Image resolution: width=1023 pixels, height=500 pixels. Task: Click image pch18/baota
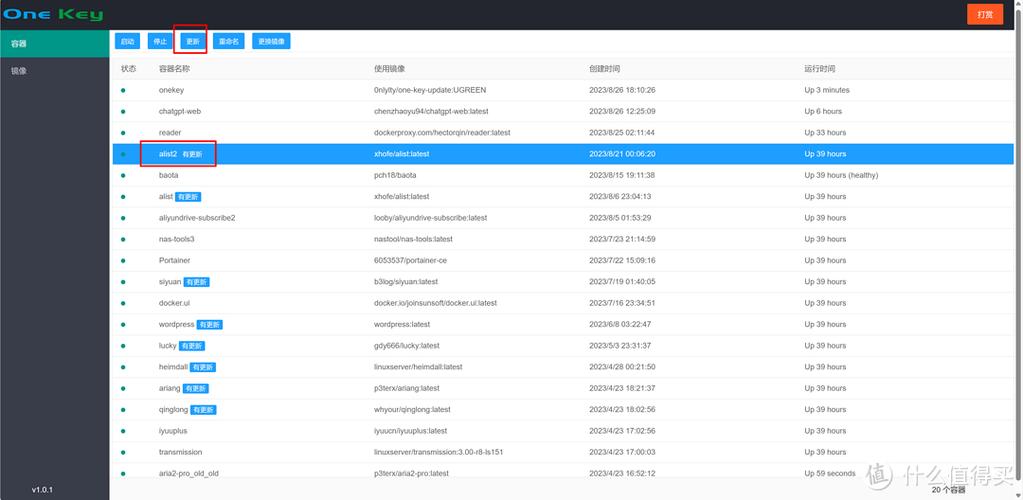[x=395, y=176]
